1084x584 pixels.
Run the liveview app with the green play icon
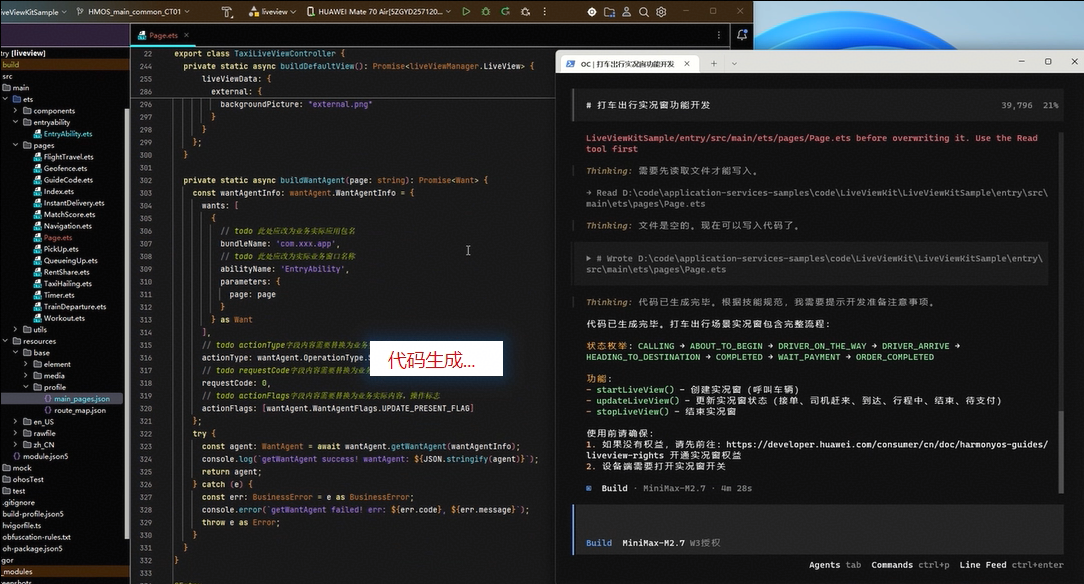(466, 12)
